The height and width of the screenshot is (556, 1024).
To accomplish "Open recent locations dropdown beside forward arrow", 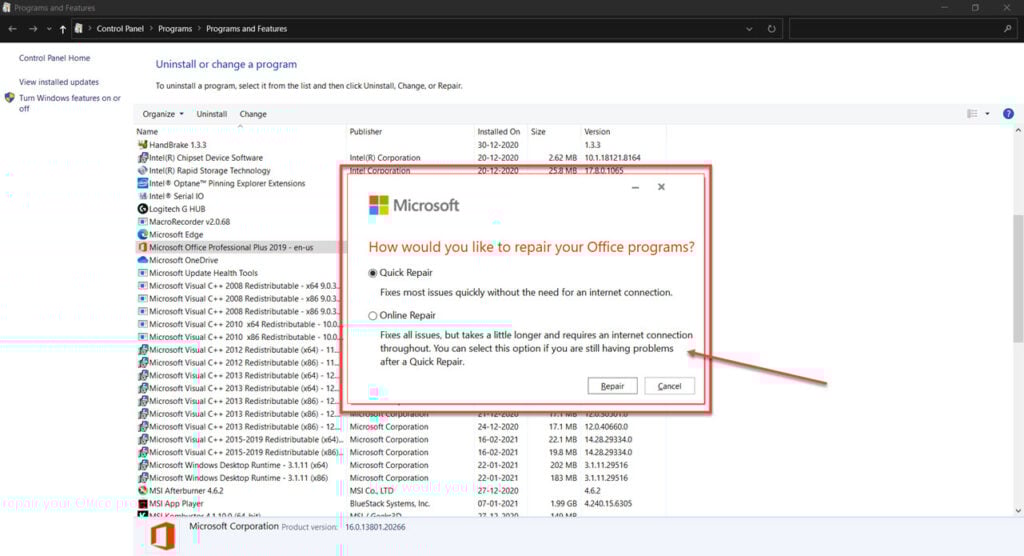I will (x=48, y=29).
